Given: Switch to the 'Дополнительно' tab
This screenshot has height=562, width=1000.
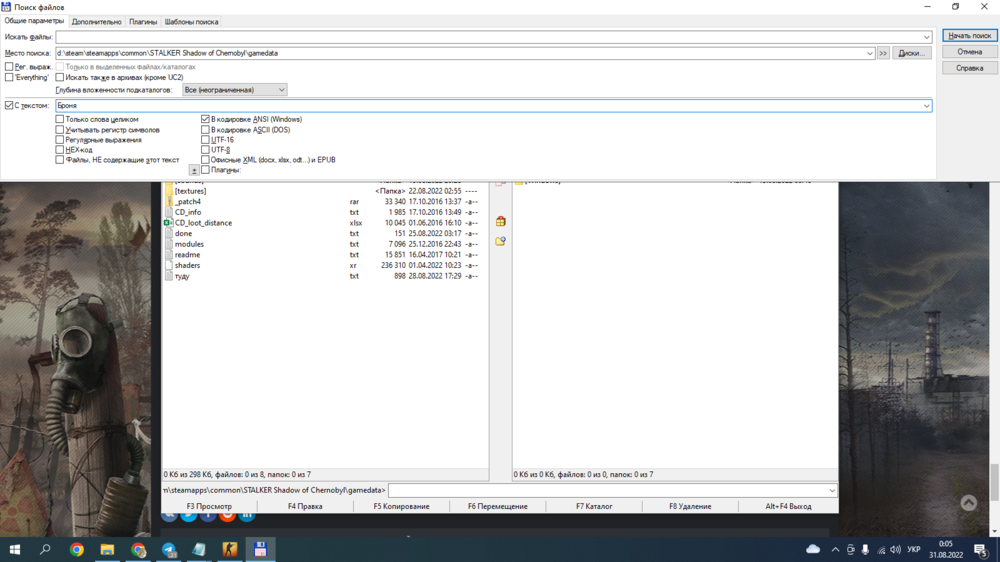Looking at the screenshot, I should (96, 21).
